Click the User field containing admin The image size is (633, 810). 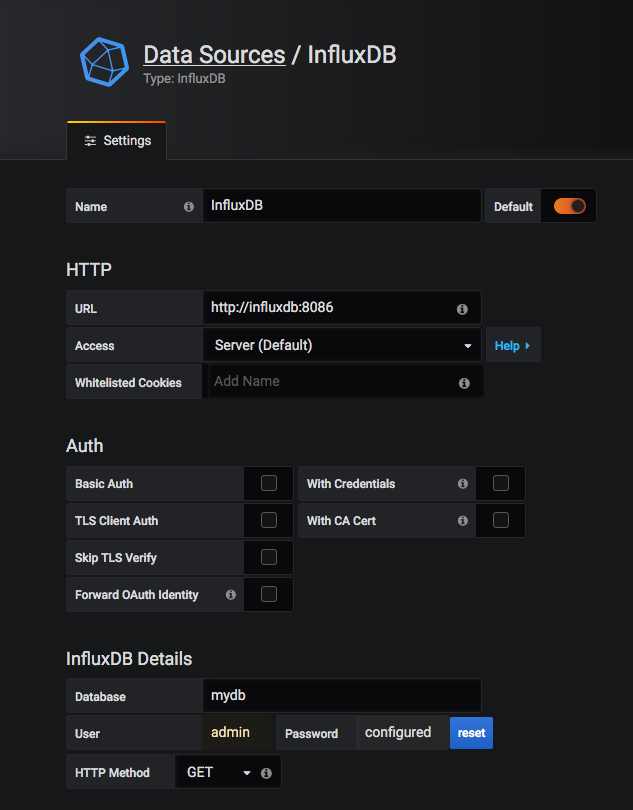237,733
